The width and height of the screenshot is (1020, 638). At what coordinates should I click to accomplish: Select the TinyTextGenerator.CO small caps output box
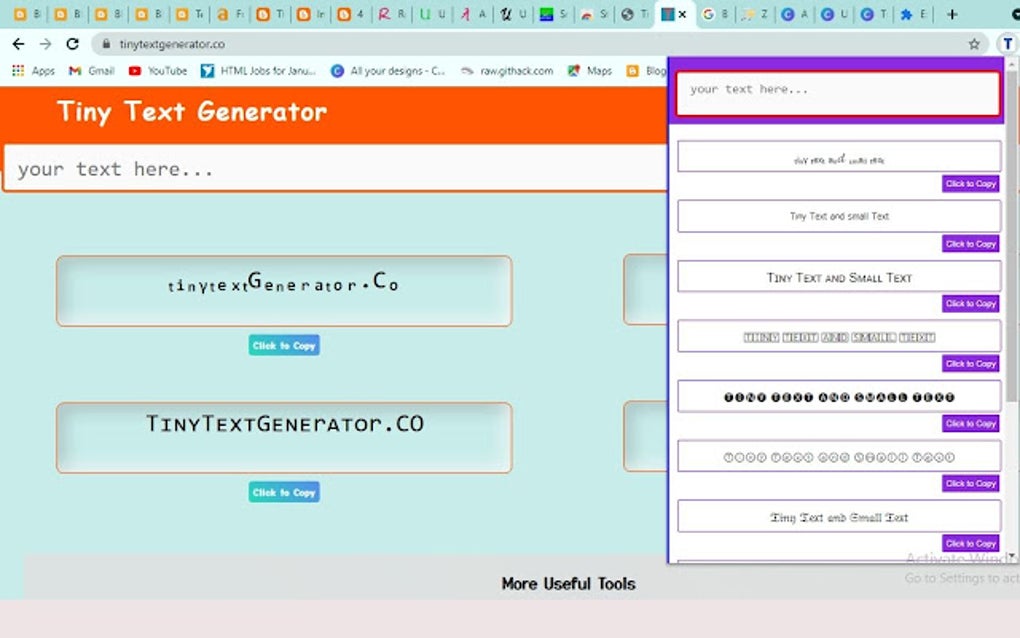click(284, 438)
